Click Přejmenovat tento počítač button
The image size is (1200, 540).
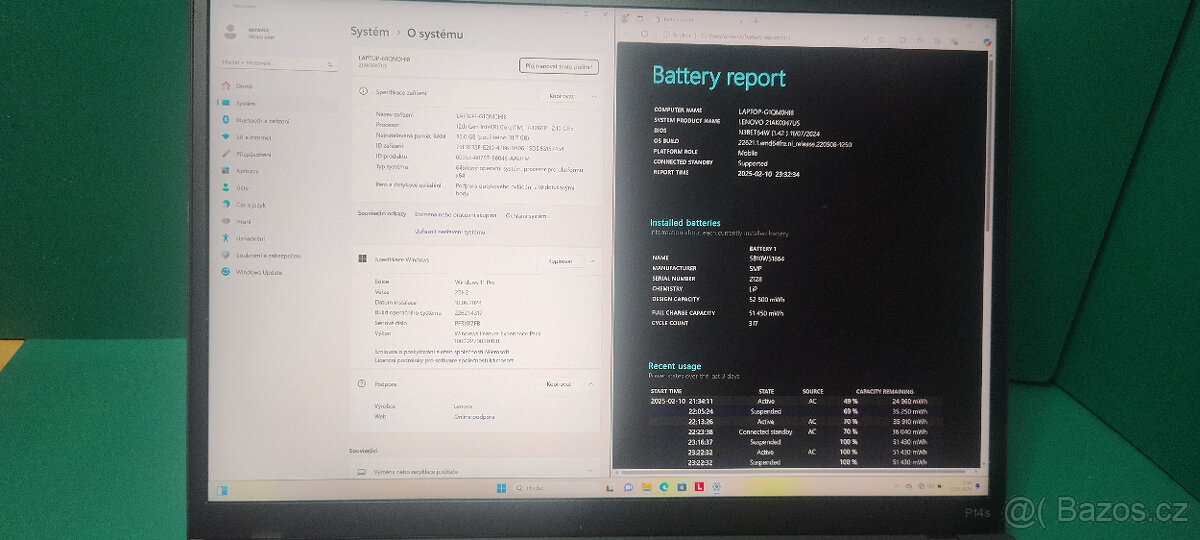click(x=559, y=66)
